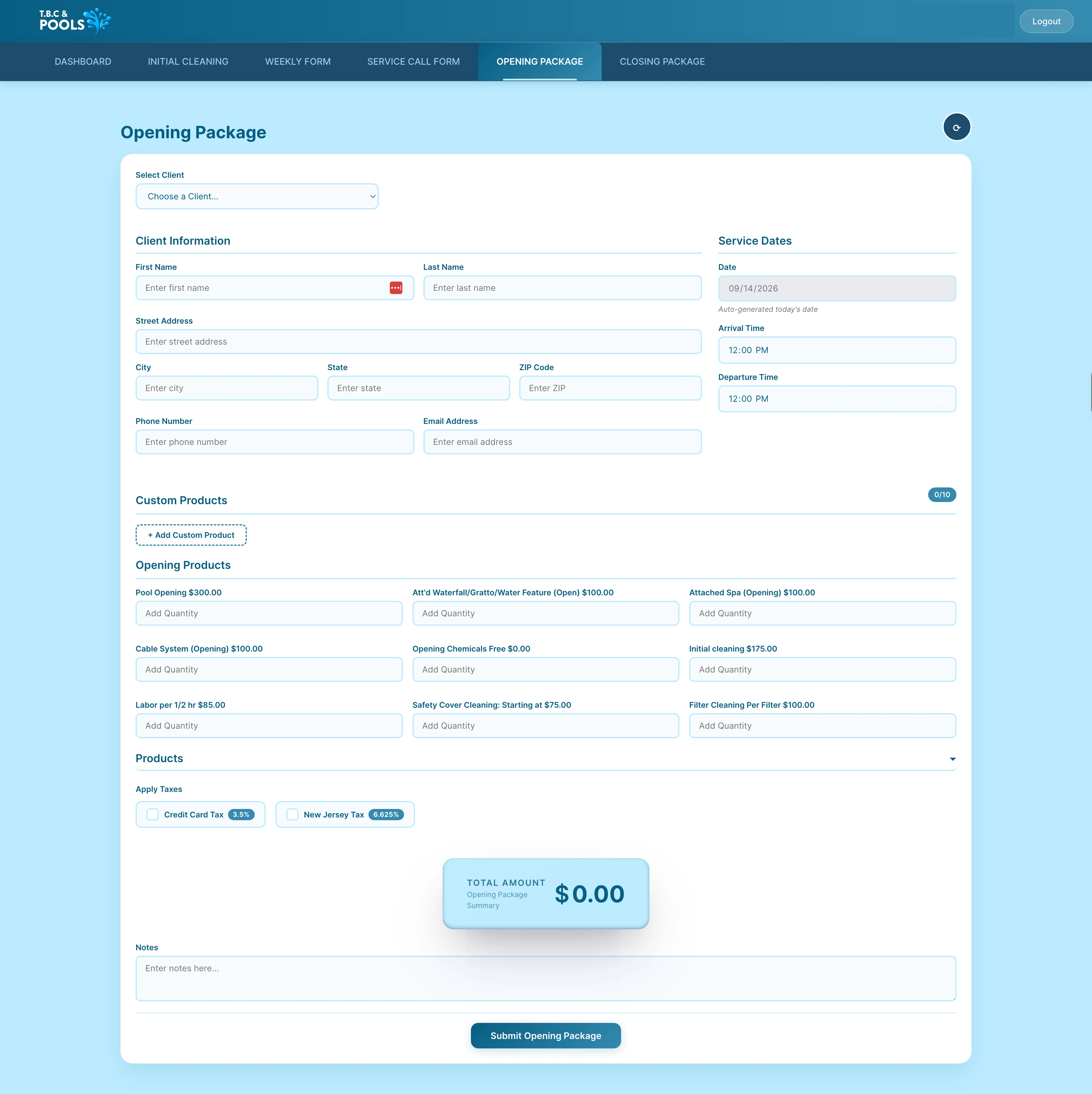Toggle the New Jersey Tax checkbox
The width and height of the screenshot is (1092, 1094).
click(292, 814)
